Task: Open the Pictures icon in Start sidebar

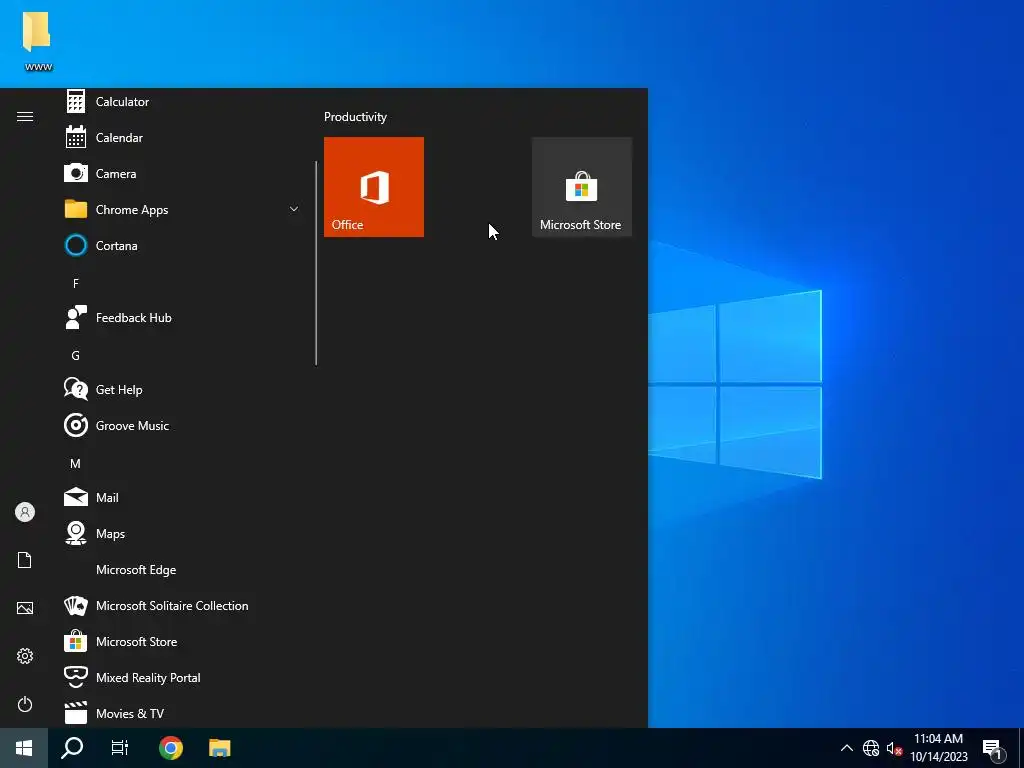Action: (x=25, y=608)
